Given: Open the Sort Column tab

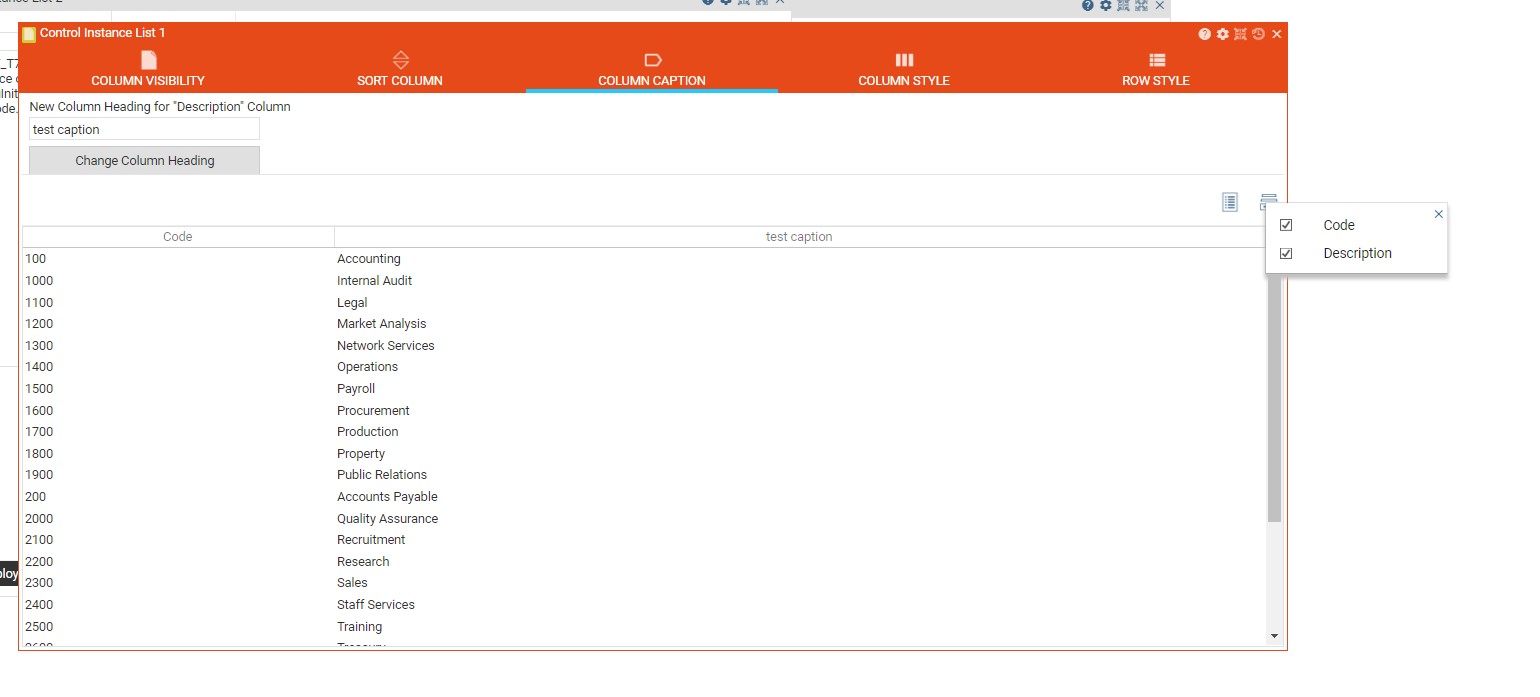Looking at the screenshot, I should coord(400,69).
